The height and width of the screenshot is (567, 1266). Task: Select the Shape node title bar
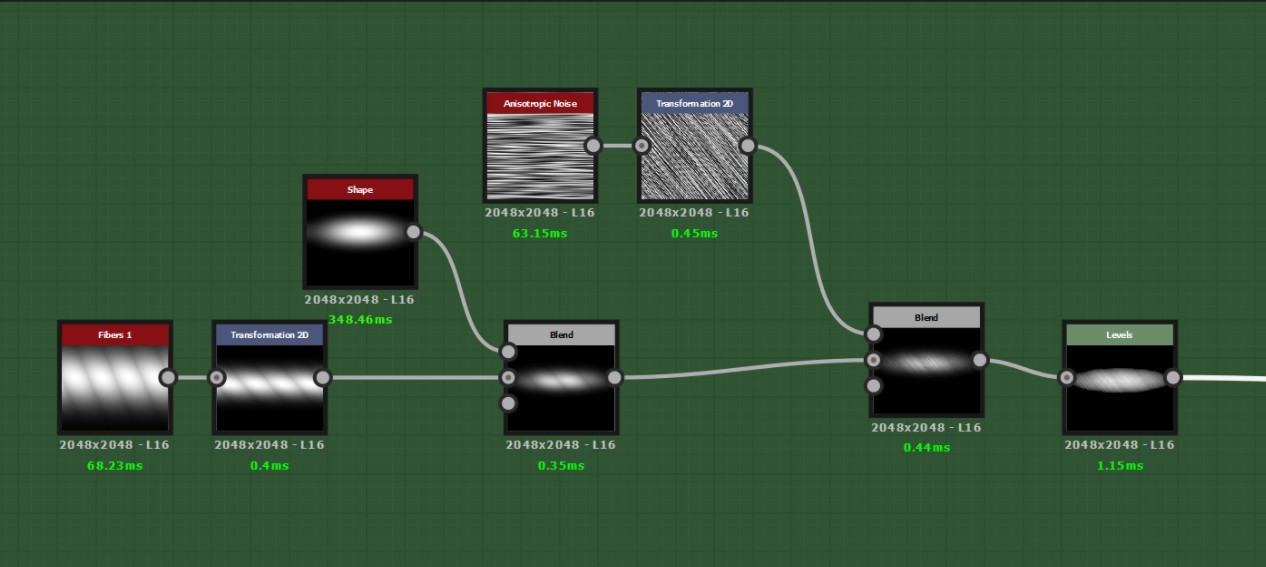pyautogui.click(x=360, y=190)
